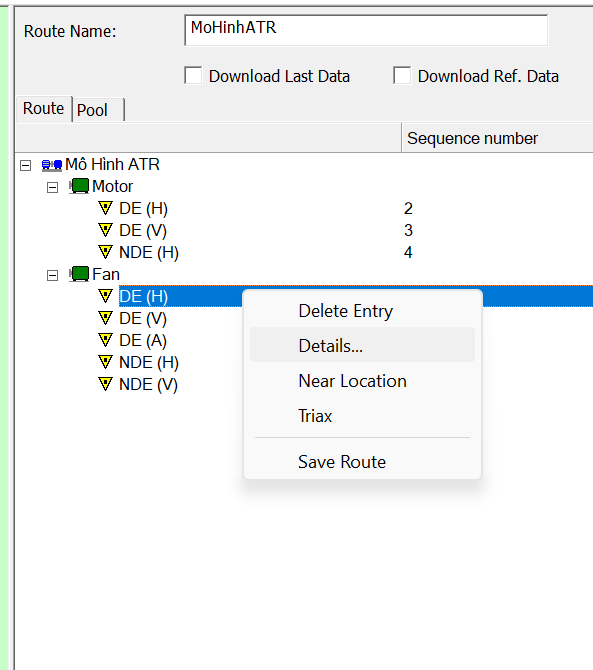593x670 pixels.
Task: Select NDE (H) label in the sequence 4 row
Action: click(x=149, y=253)
